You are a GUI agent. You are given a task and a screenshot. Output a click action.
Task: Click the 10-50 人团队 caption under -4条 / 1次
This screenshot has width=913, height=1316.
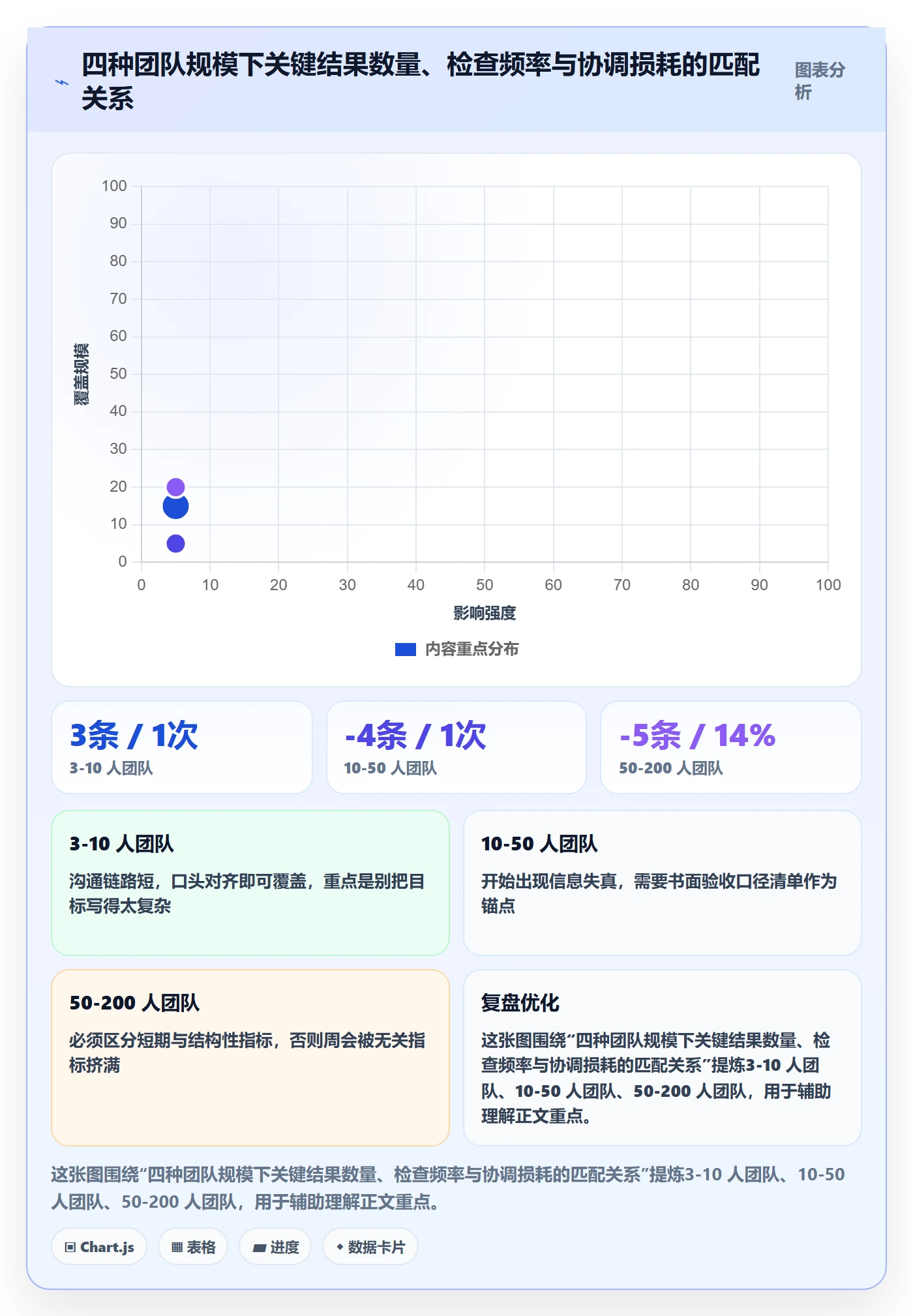click(391, 768)
